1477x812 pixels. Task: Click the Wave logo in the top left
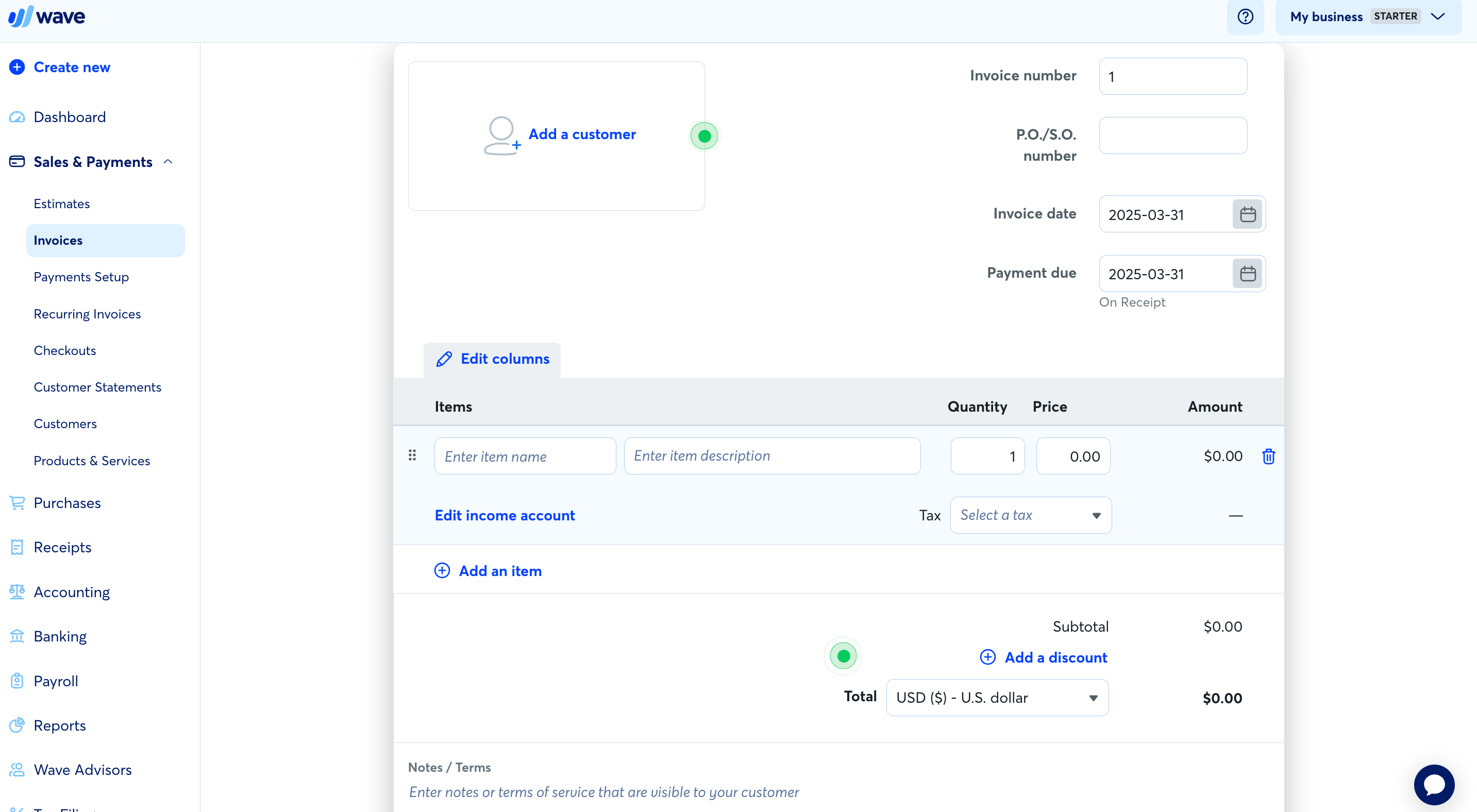click(x=47, y=16)
